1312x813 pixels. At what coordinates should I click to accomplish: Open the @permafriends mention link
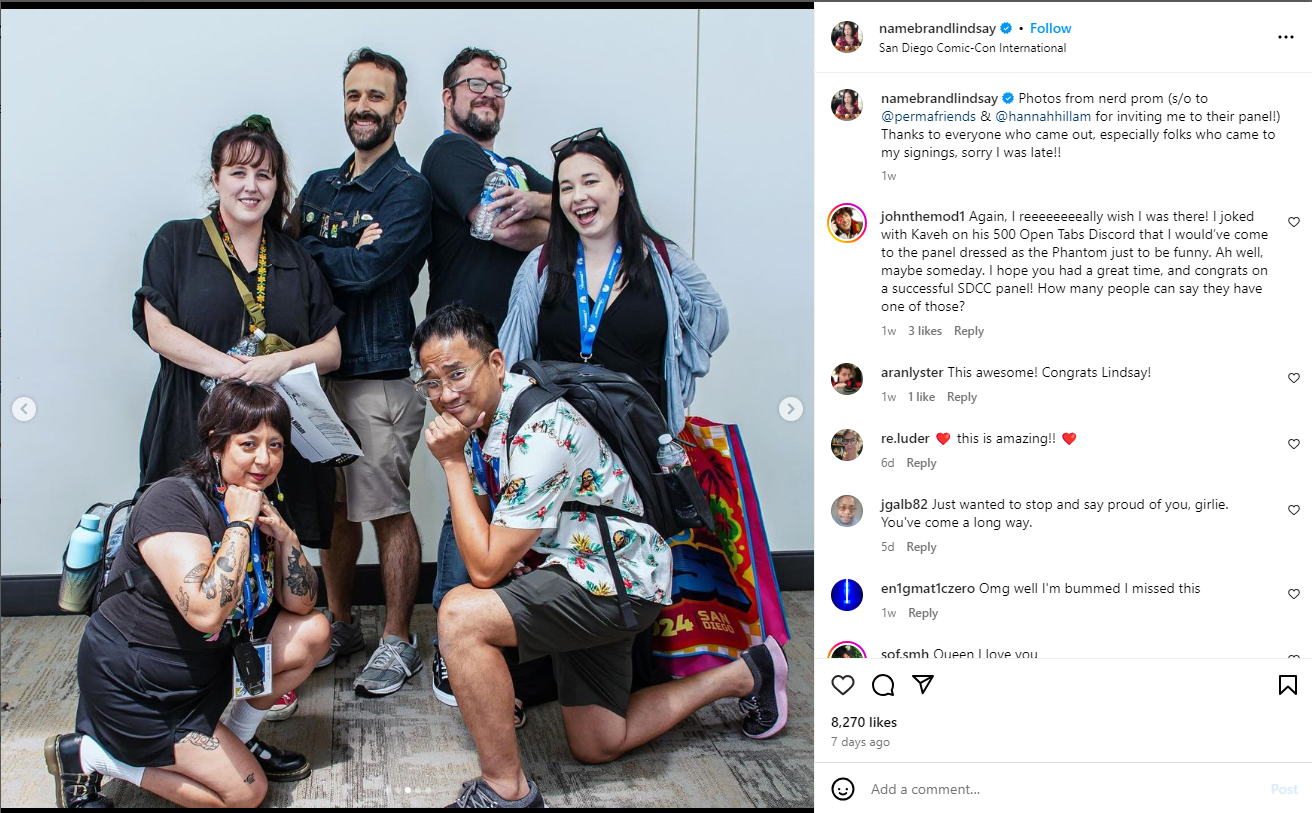(928, 116)
